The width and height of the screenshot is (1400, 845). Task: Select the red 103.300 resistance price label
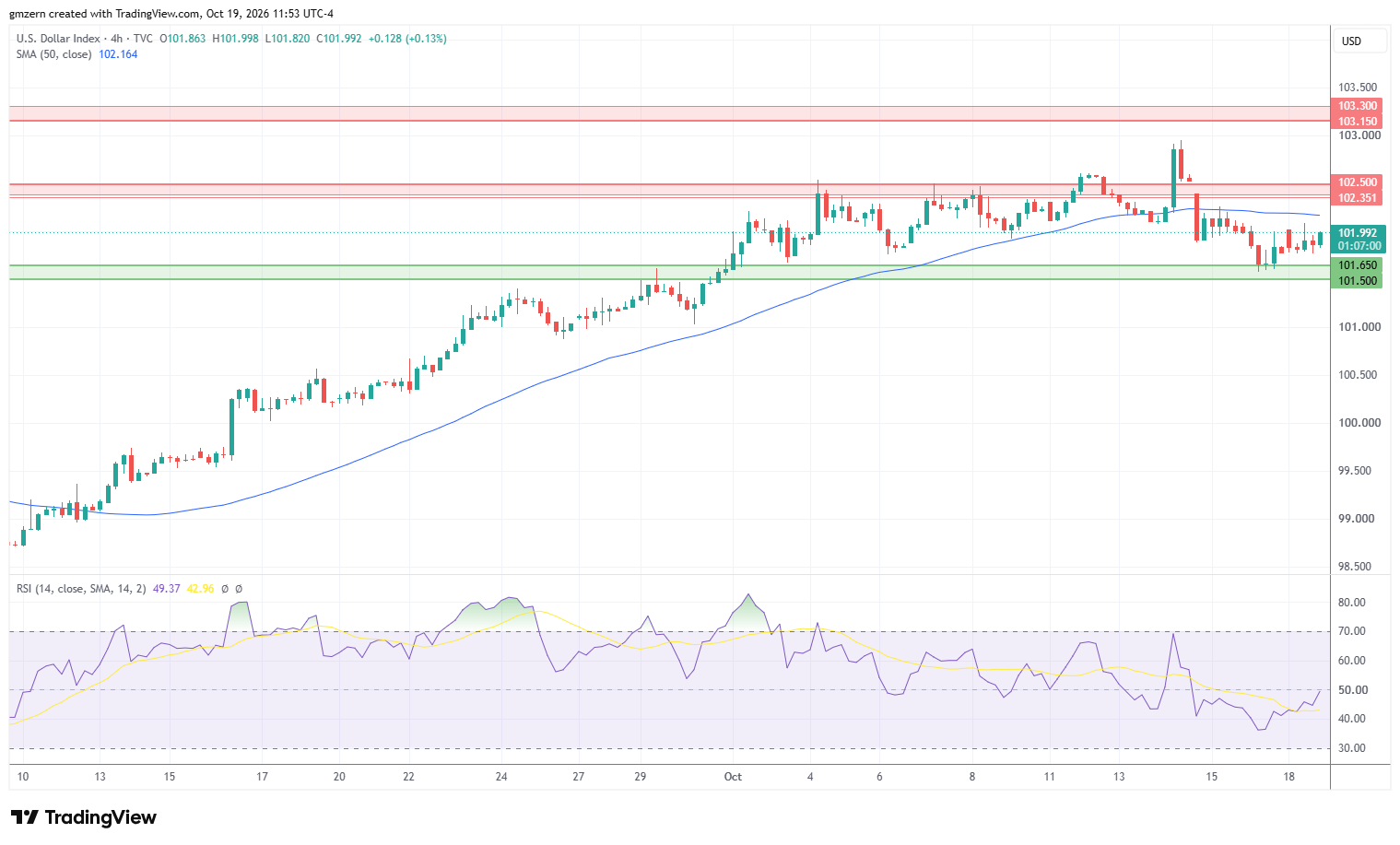[x=1358, y=106]
